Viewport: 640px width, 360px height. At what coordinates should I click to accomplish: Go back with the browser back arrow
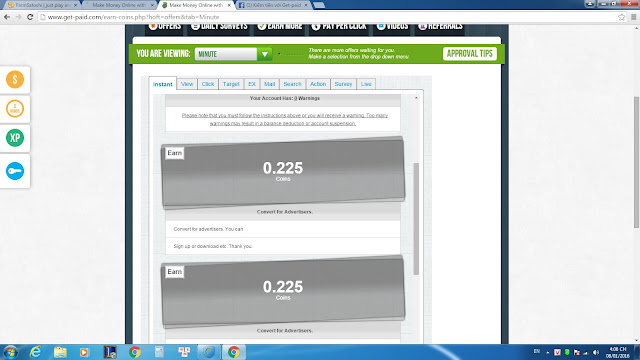click(7, 17)
